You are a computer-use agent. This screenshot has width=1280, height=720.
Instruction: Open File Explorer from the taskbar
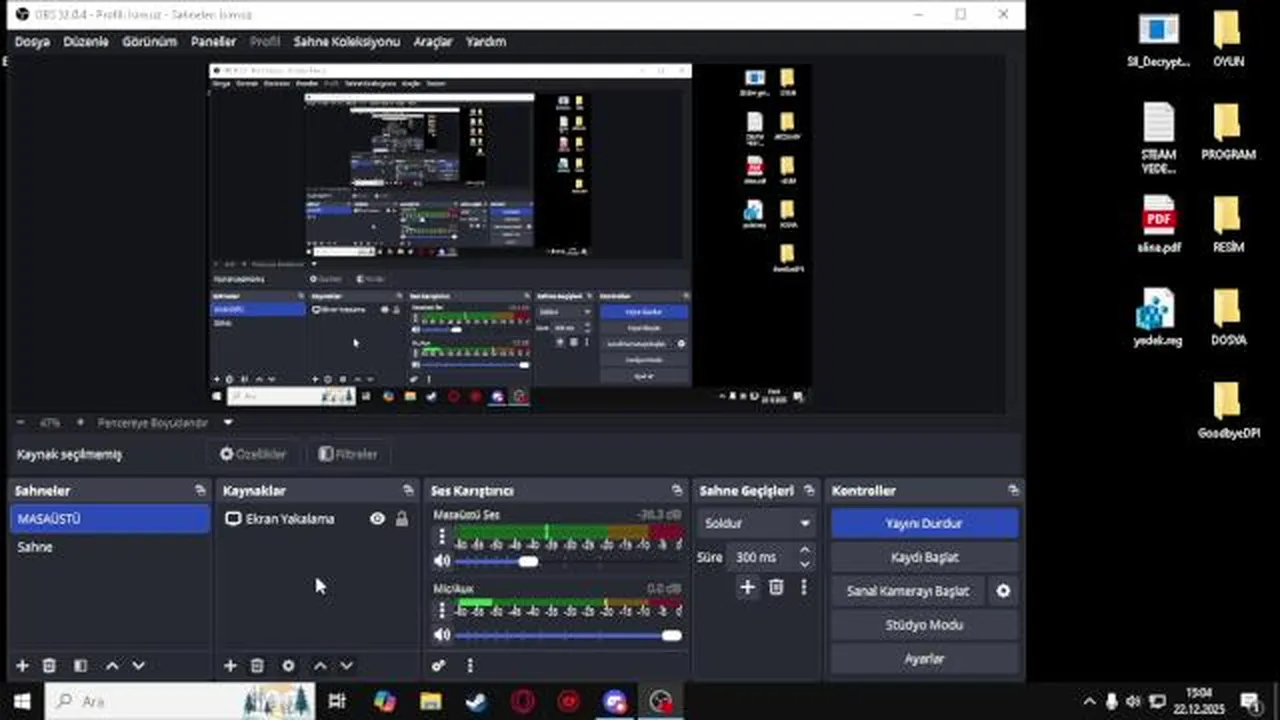[x=430, y=701]
